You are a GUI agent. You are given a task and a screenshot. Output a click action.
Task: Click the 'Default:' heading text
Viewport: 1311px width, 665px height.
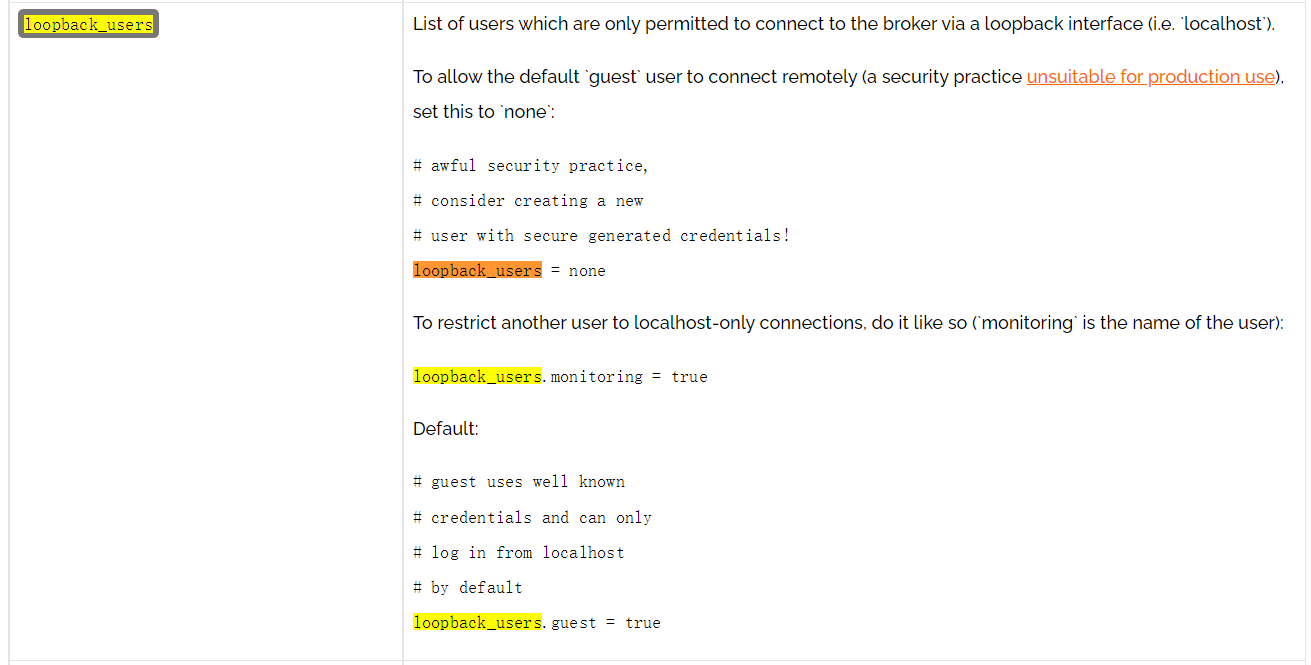tap(446, 429)
